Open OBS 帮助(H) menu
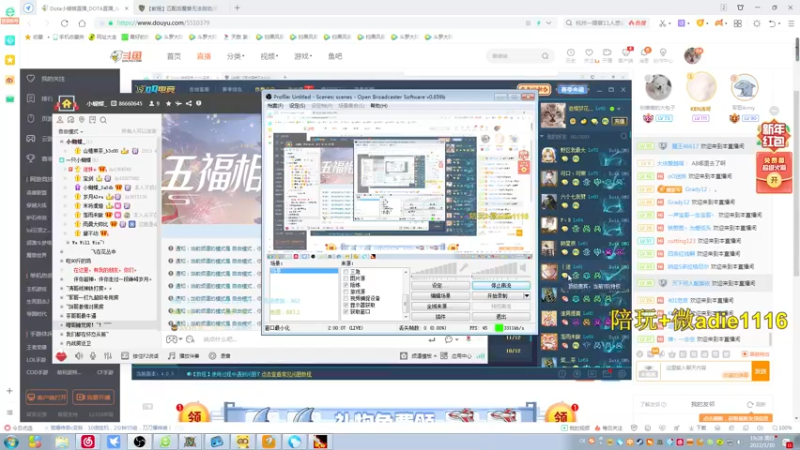Image resolution: width=800 pixels, height=450 pixels. click(379, 106)
